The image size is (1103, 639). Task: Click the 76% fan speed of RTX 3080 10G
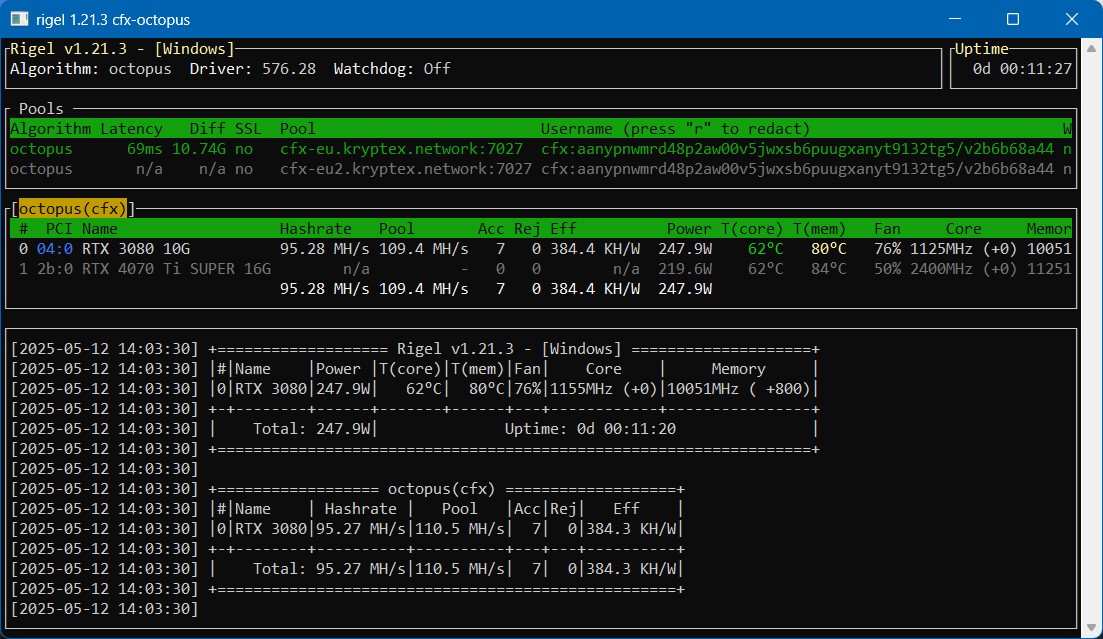click(x=887, y=249)
